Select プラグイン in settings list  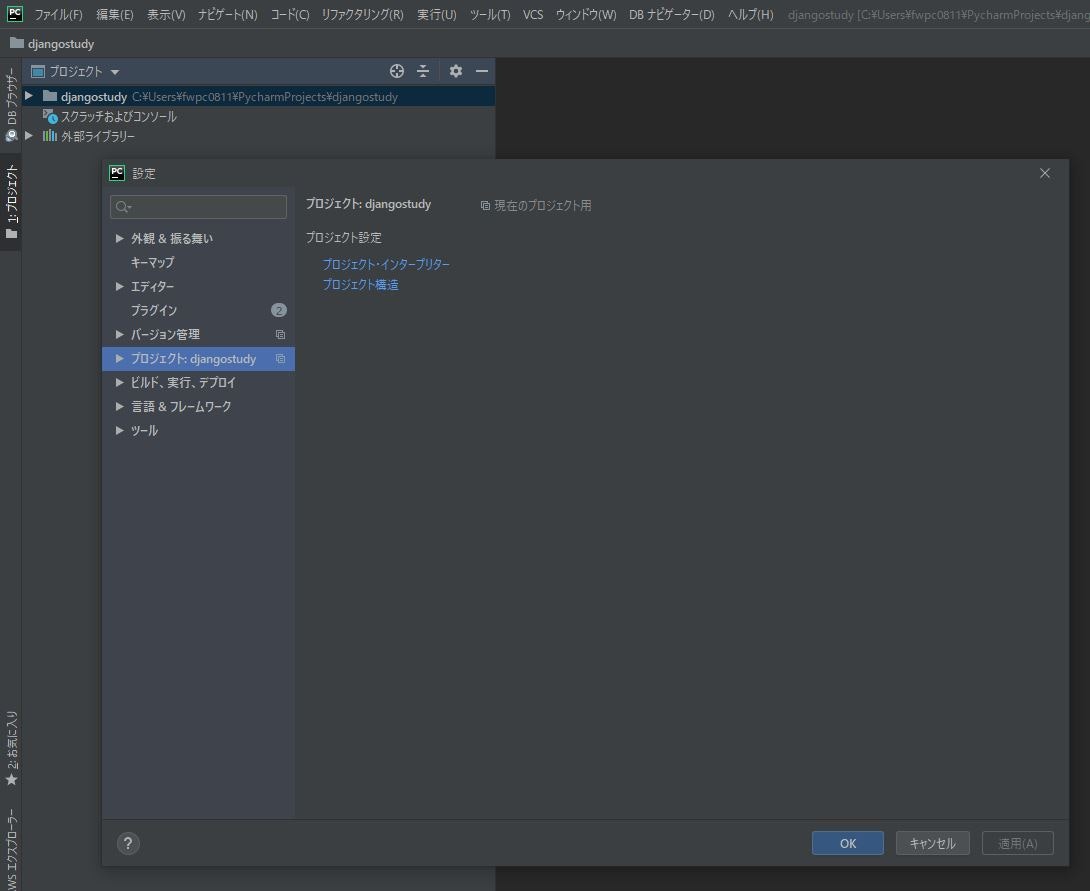(x=154, y=310)
